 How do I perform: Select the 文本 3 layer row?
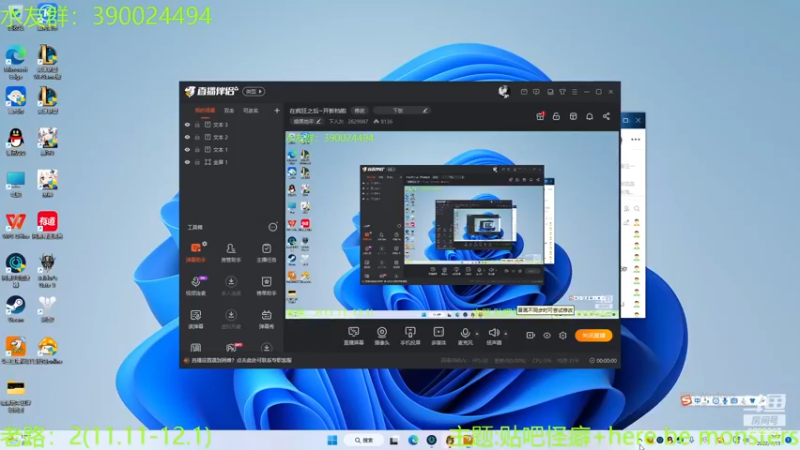pos(232,124)
